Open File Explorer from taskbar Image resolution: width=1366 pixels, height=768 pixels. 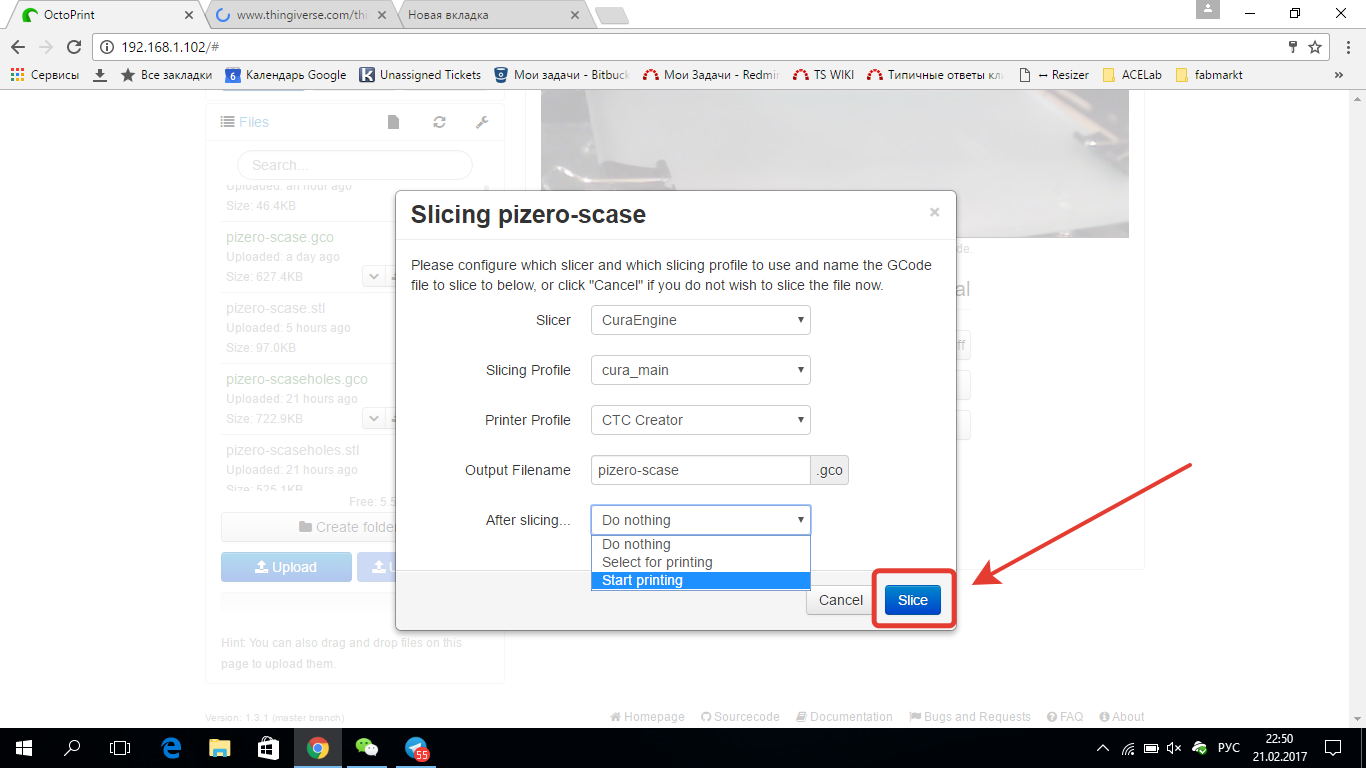(219, 748)
